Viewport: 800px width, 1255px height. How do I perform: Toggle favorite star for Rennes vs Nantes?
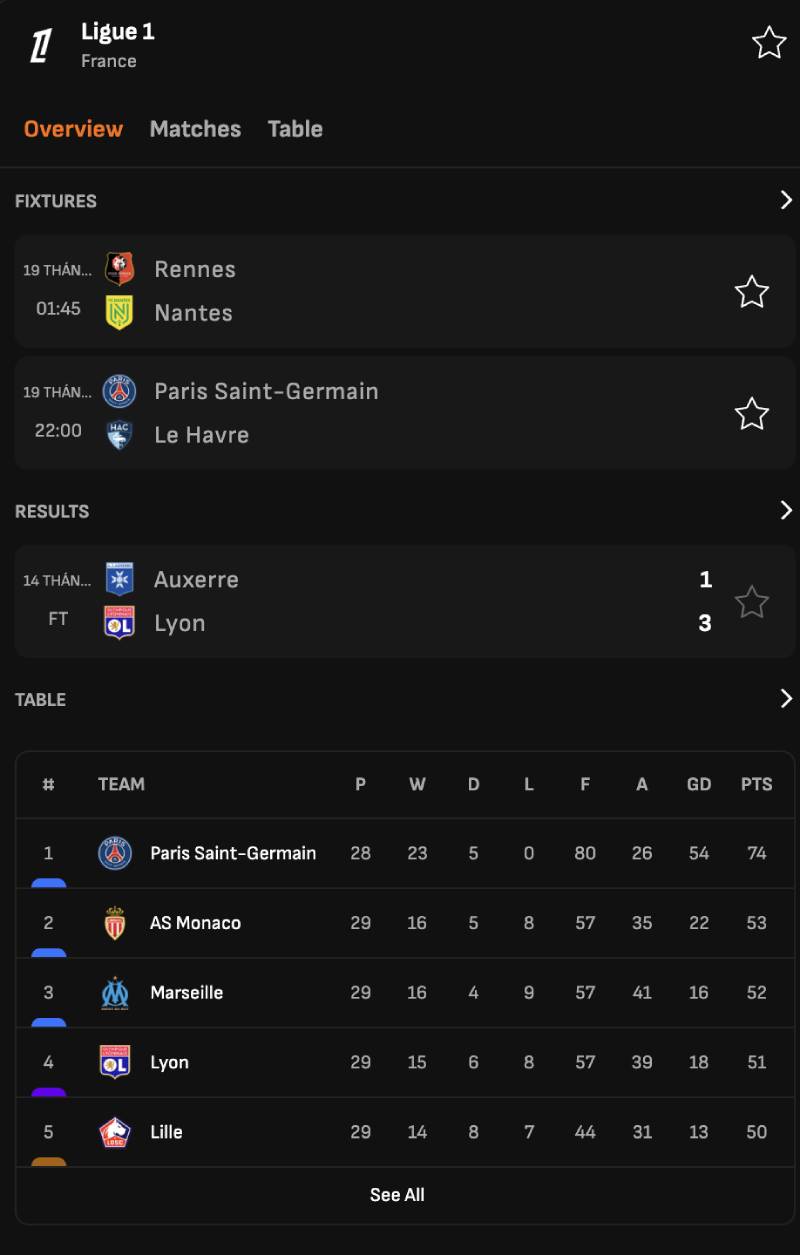pos(752,292)
